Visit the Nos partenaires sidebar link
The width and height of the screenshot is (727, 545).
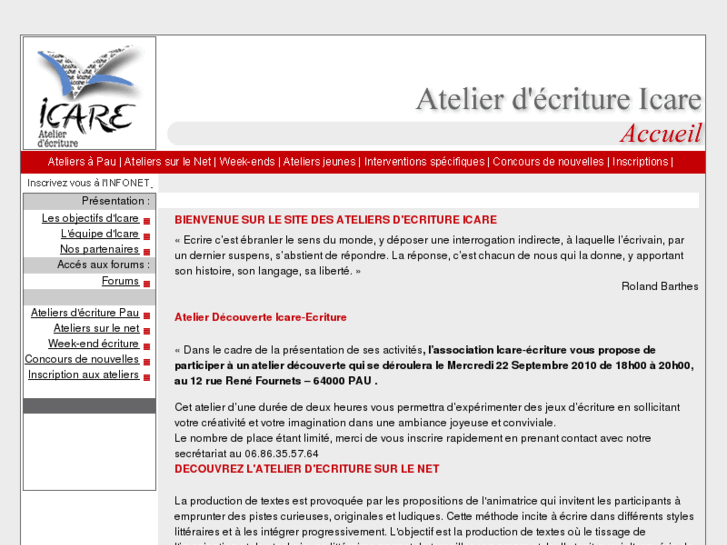[99, 249]
